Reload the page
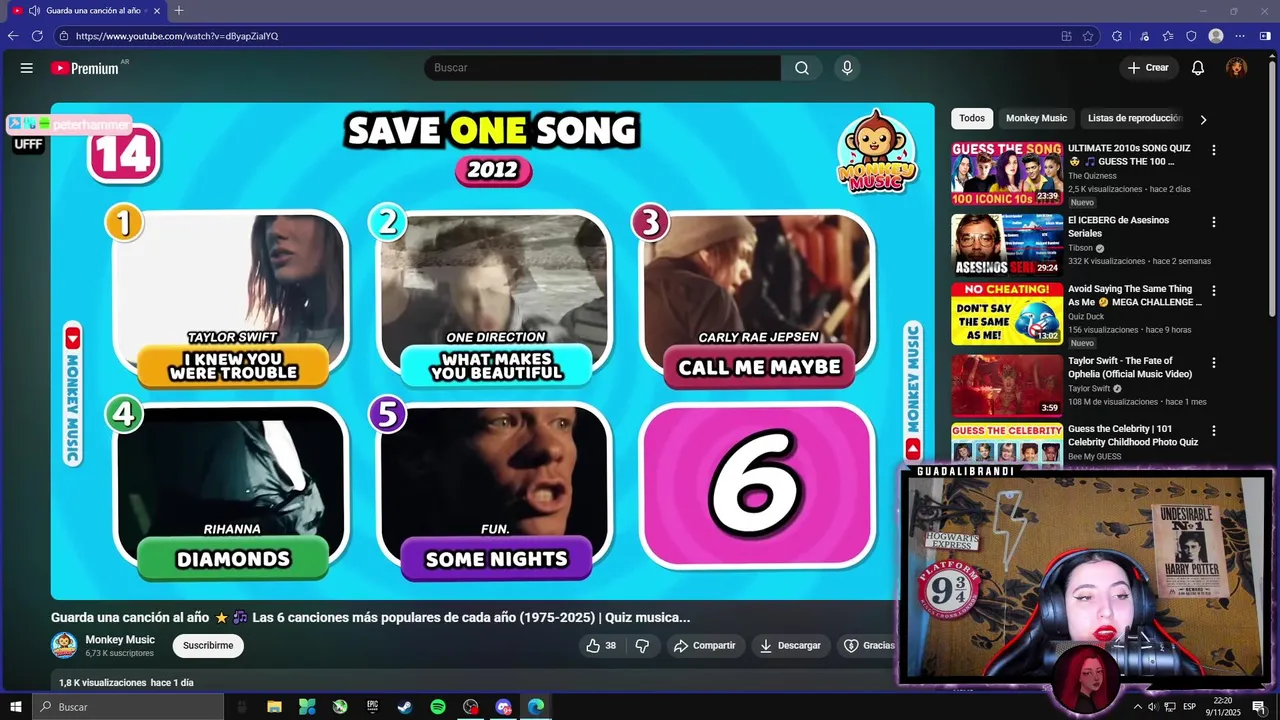 click(37, 36)
